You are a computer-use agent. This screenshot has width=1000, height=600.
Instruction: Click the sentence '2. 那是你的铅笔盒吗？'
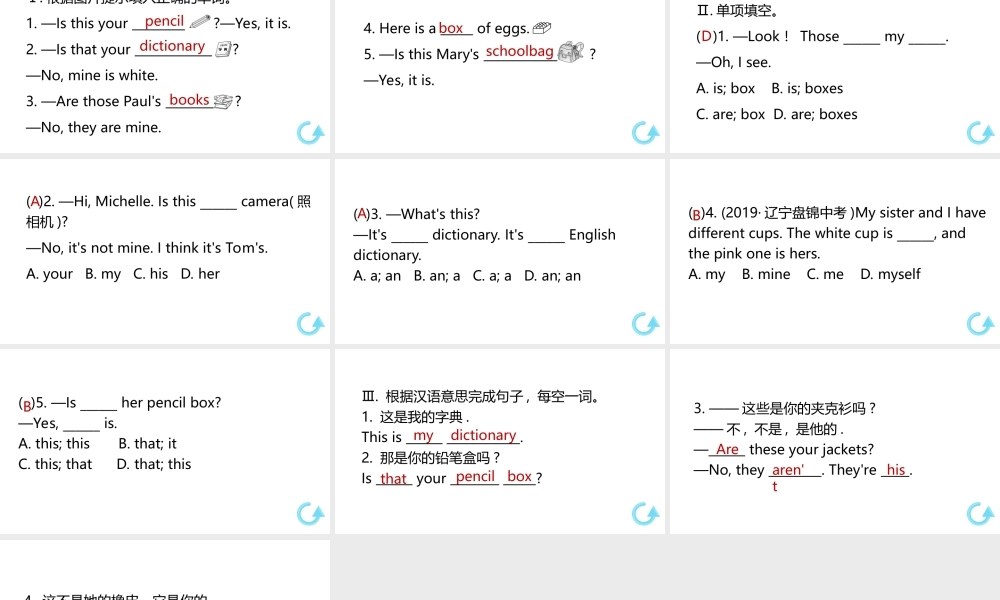(x=430, y=458)
